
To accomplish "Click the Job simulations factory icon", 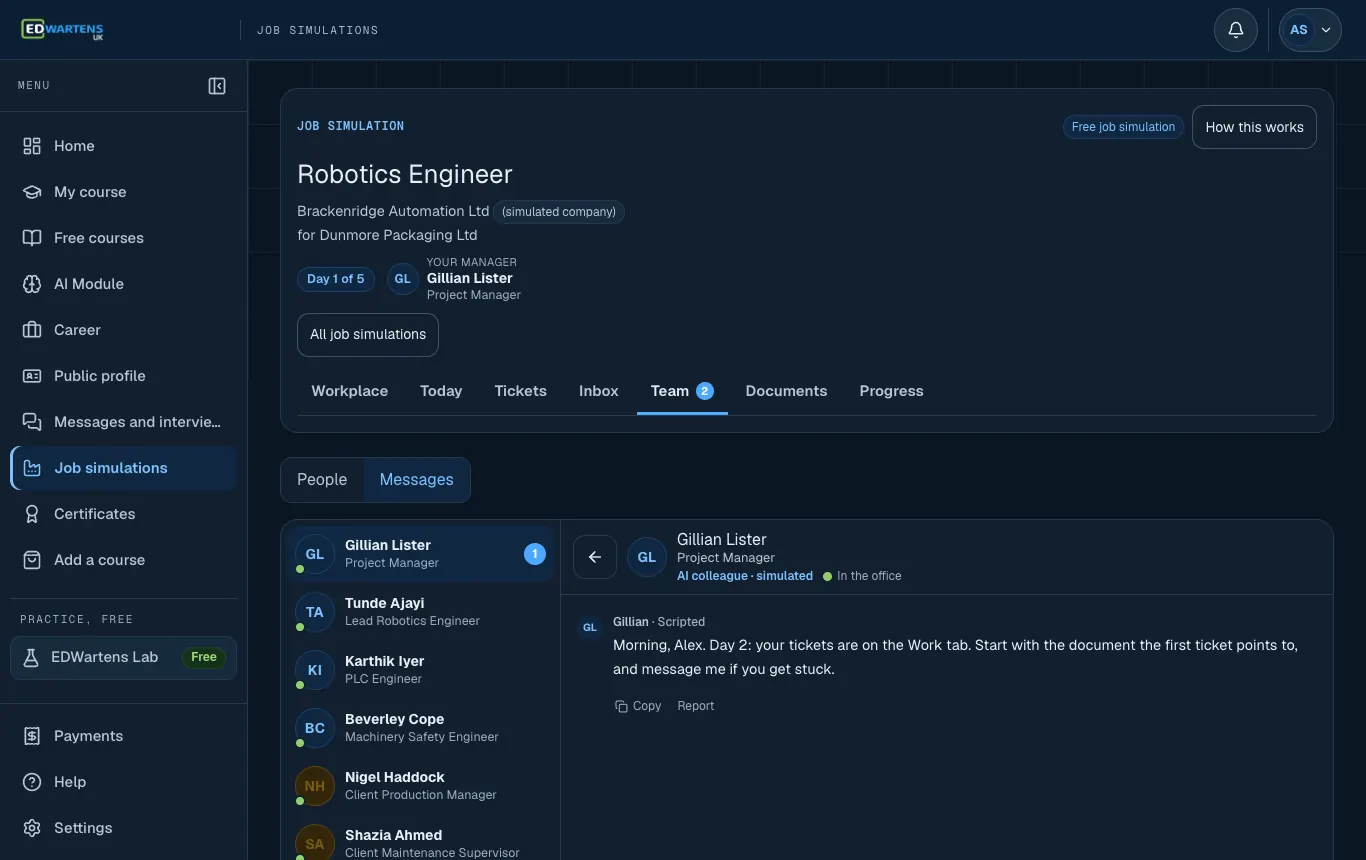I will coord(32,468).
